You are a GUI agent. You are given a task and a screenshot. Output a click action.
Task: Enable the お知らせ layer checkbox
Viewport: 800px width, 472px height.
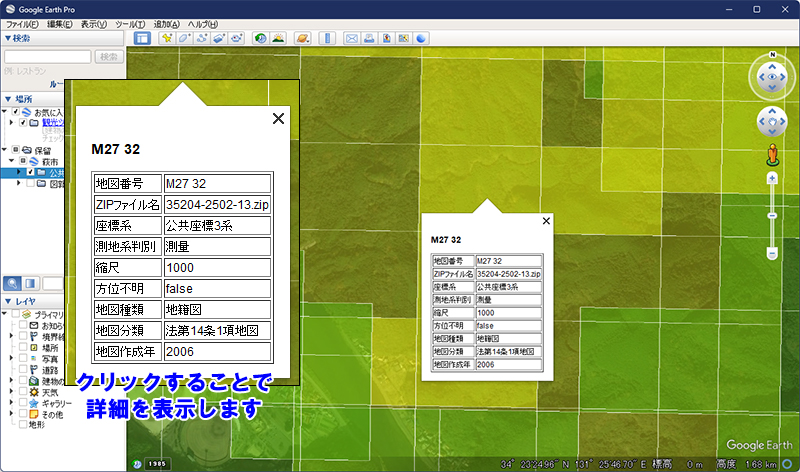pyautogui.click(x=23, y=325)
